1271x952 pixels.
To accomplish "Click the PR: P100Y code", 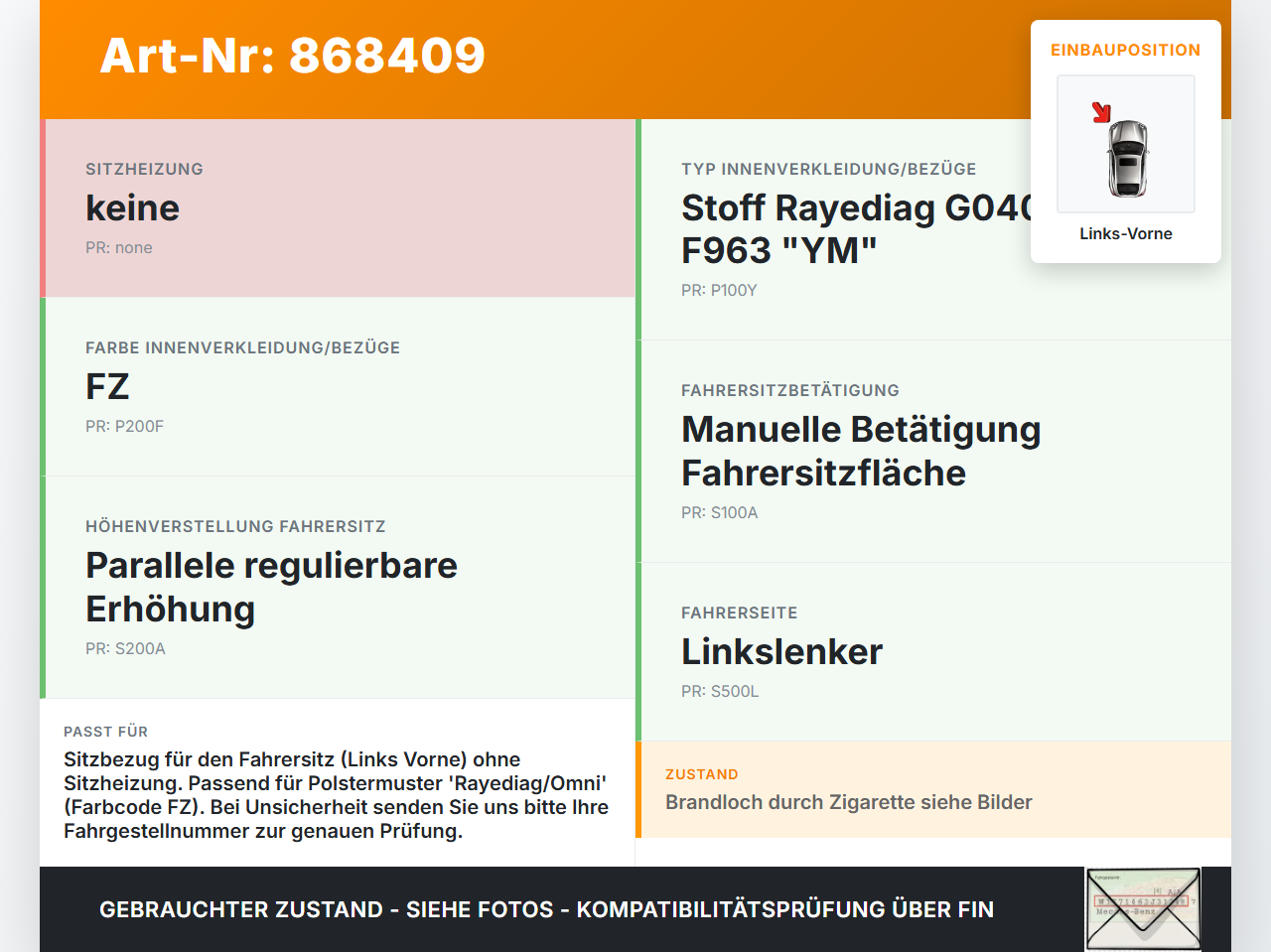I will pyautogui.click(x=719, y=290).
